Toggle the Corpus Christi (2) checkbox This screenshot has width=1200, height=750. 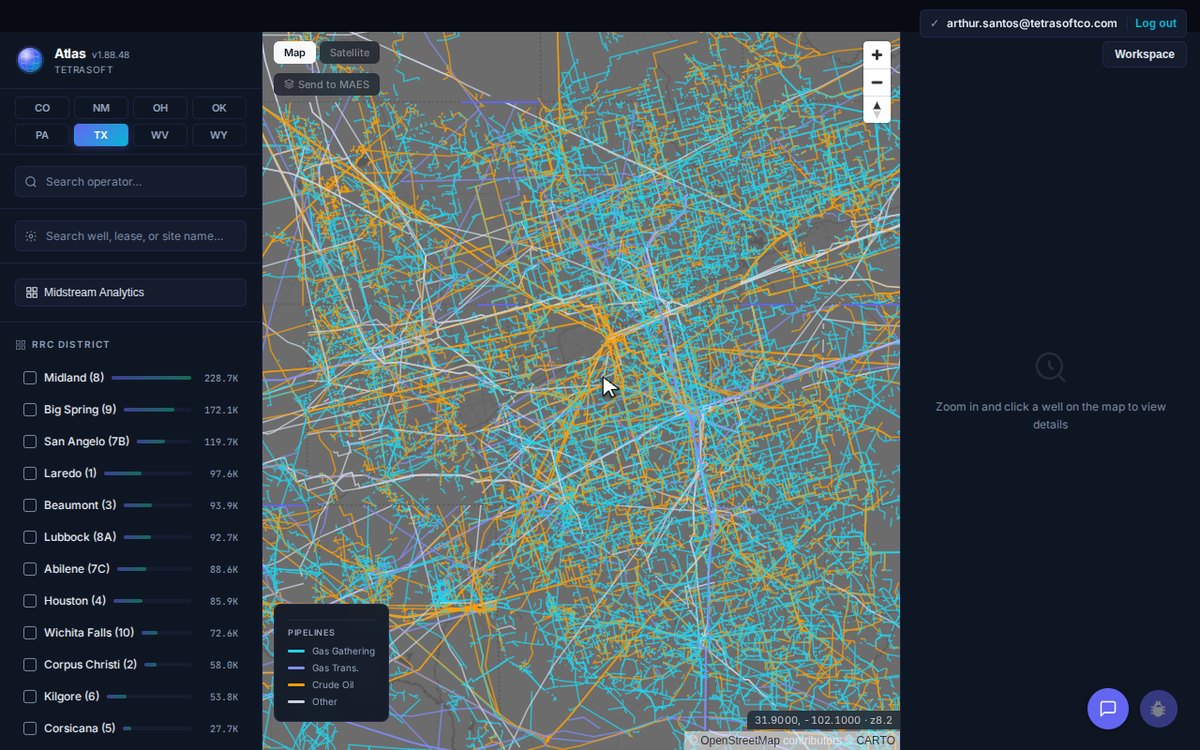30,666
